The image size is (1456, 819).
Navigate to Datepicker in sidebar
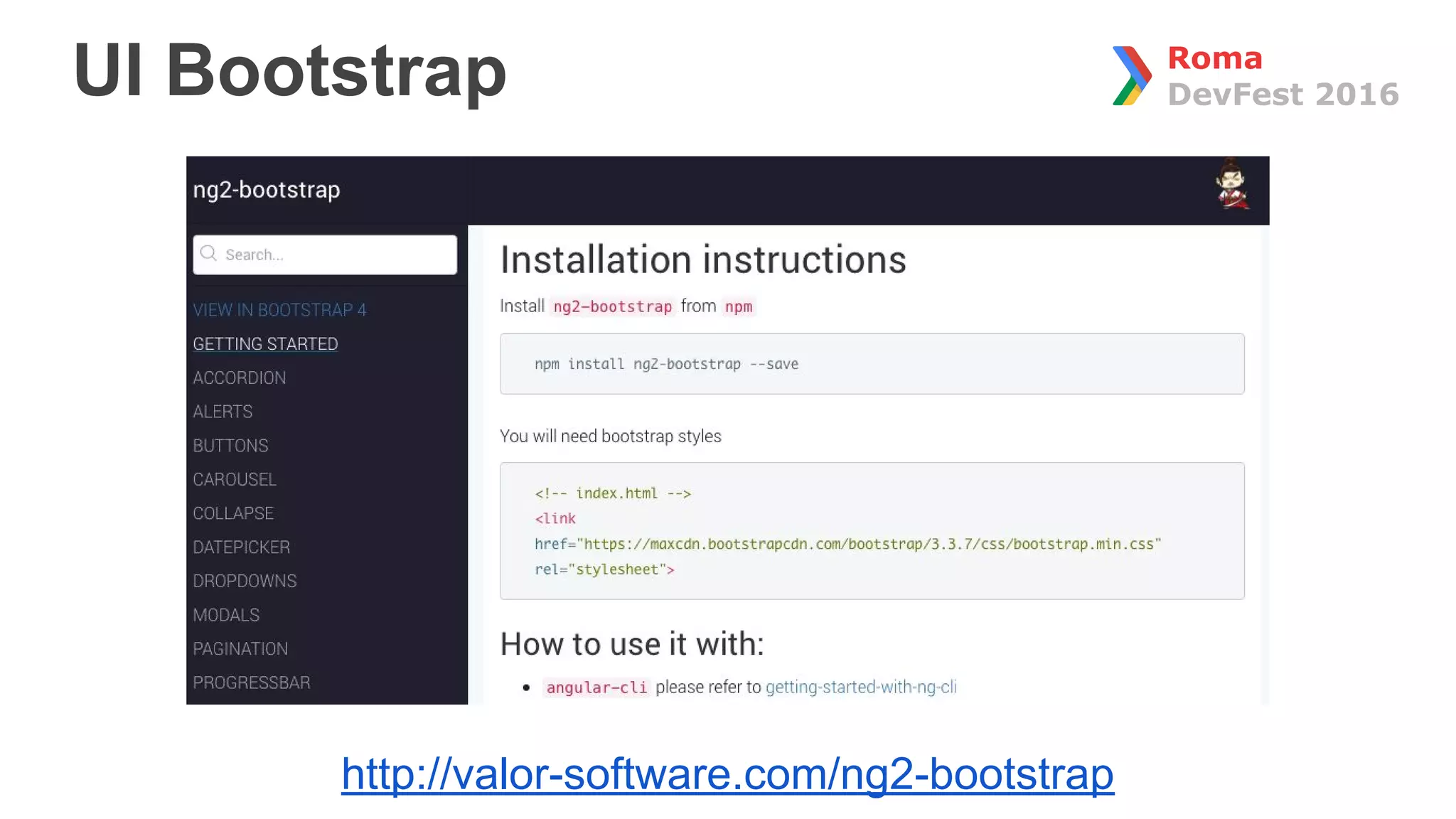click(241, 547)
